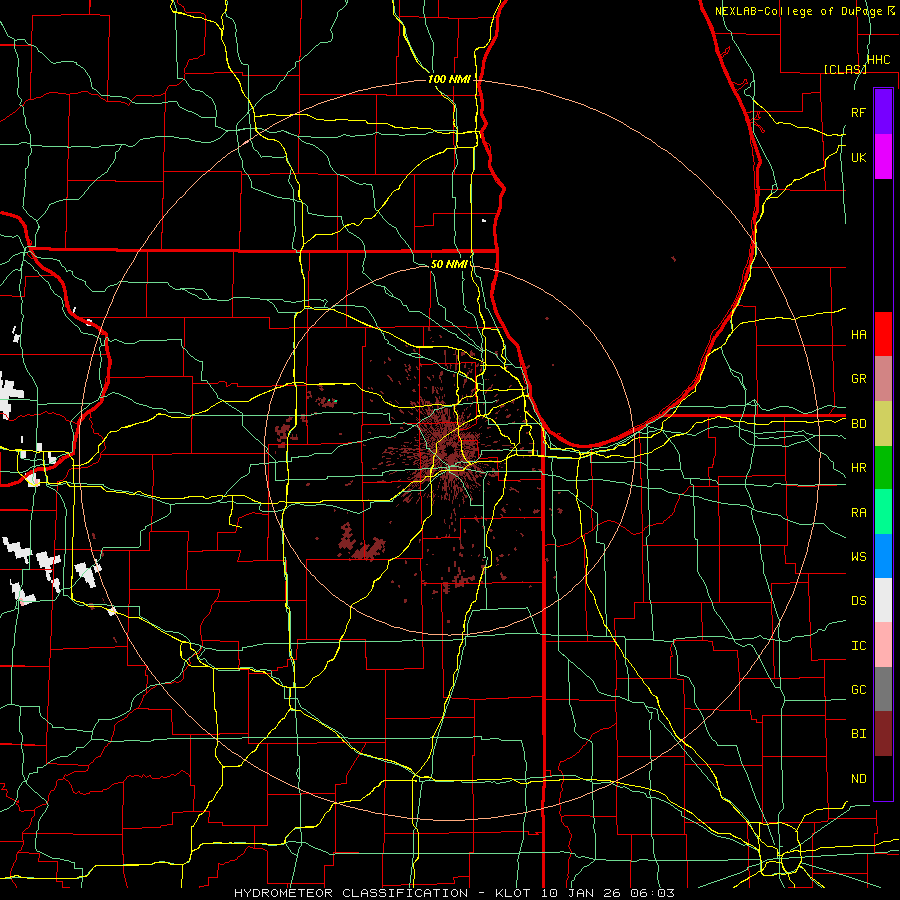The height and width of the screenshot is (900, 900).
Task: Click the BD legend label
Action: (x=858, y=423)
